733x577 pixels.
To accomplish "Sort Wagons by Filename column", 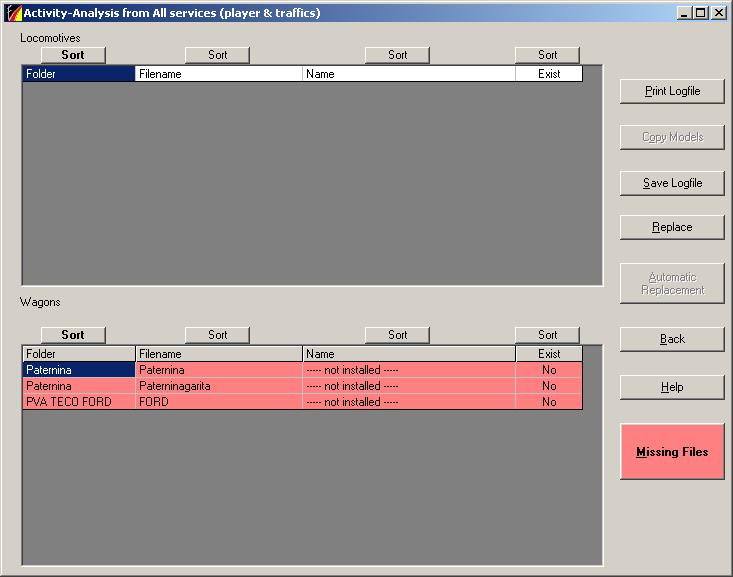I will point(217,335).
